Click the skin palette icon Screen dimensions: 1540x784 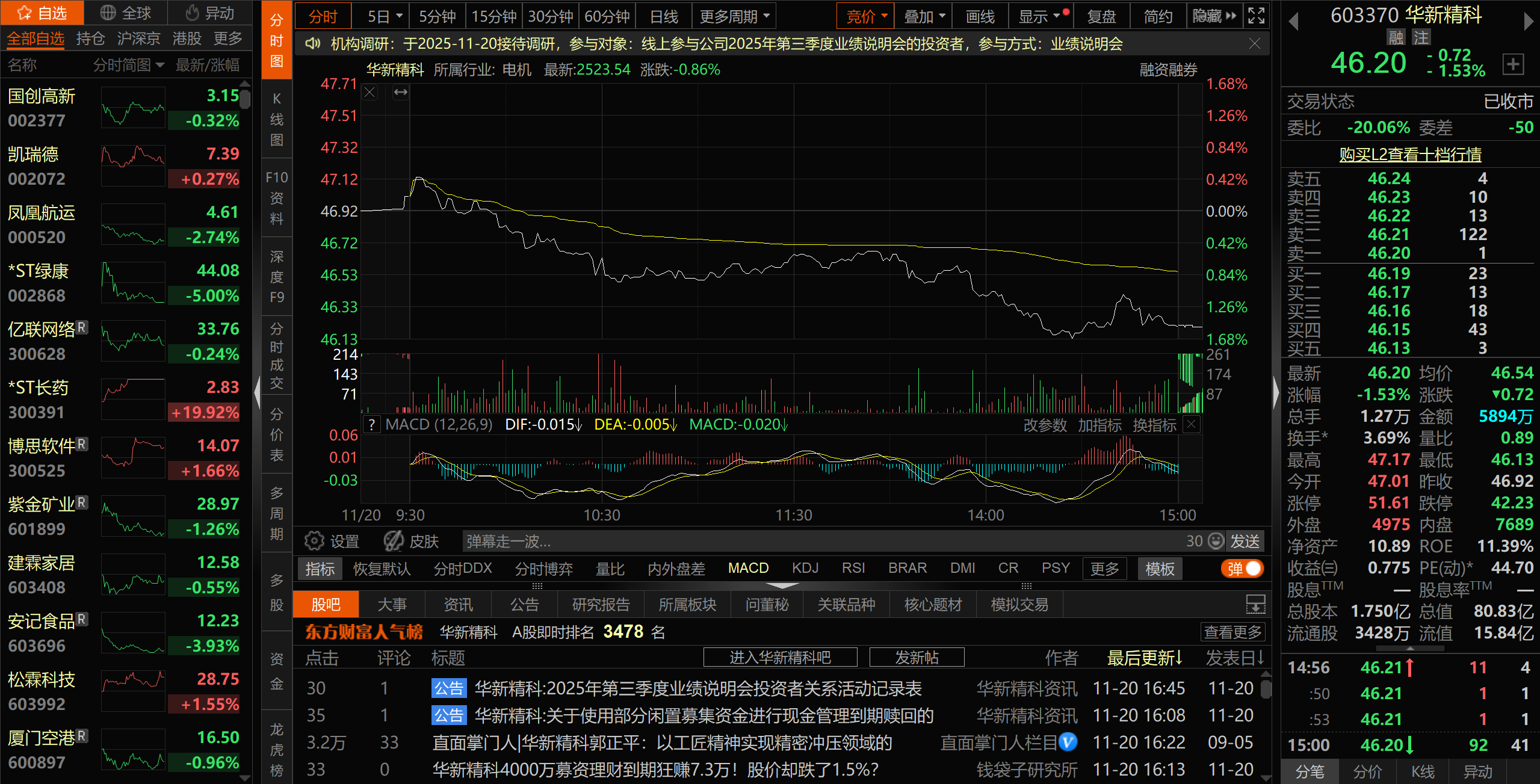(394, 541)
